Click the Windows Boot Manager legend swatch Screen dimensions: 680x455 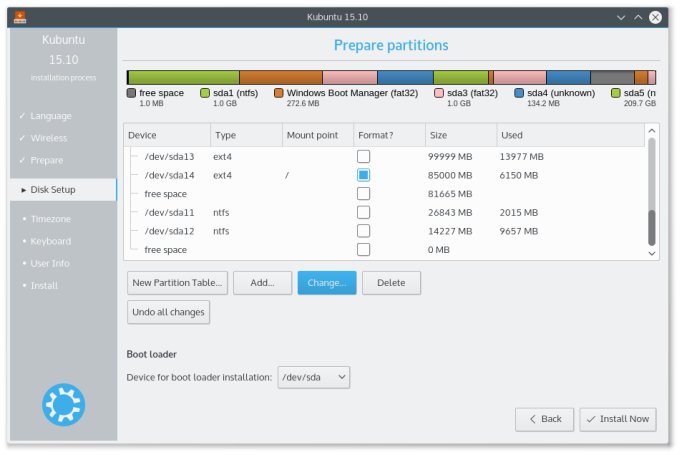[279, 93]
